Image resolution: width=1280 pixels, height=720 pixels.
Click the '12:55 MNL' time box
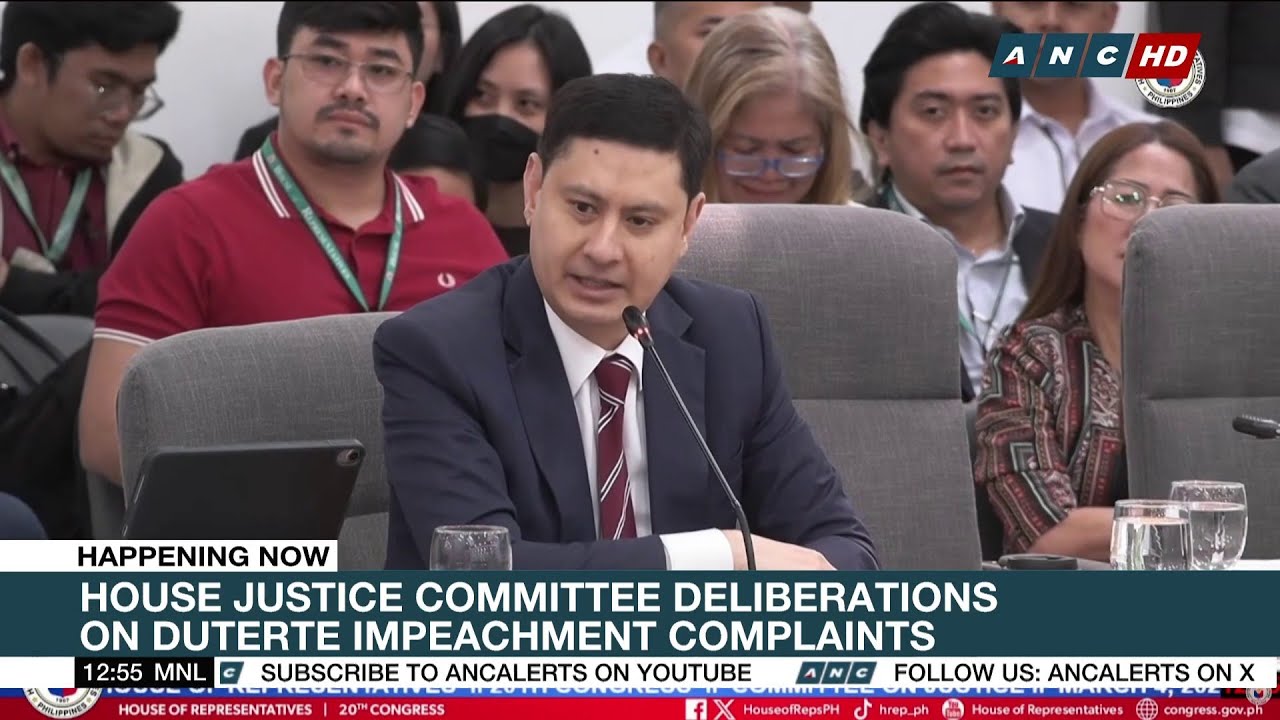click(x=144, y=673)
